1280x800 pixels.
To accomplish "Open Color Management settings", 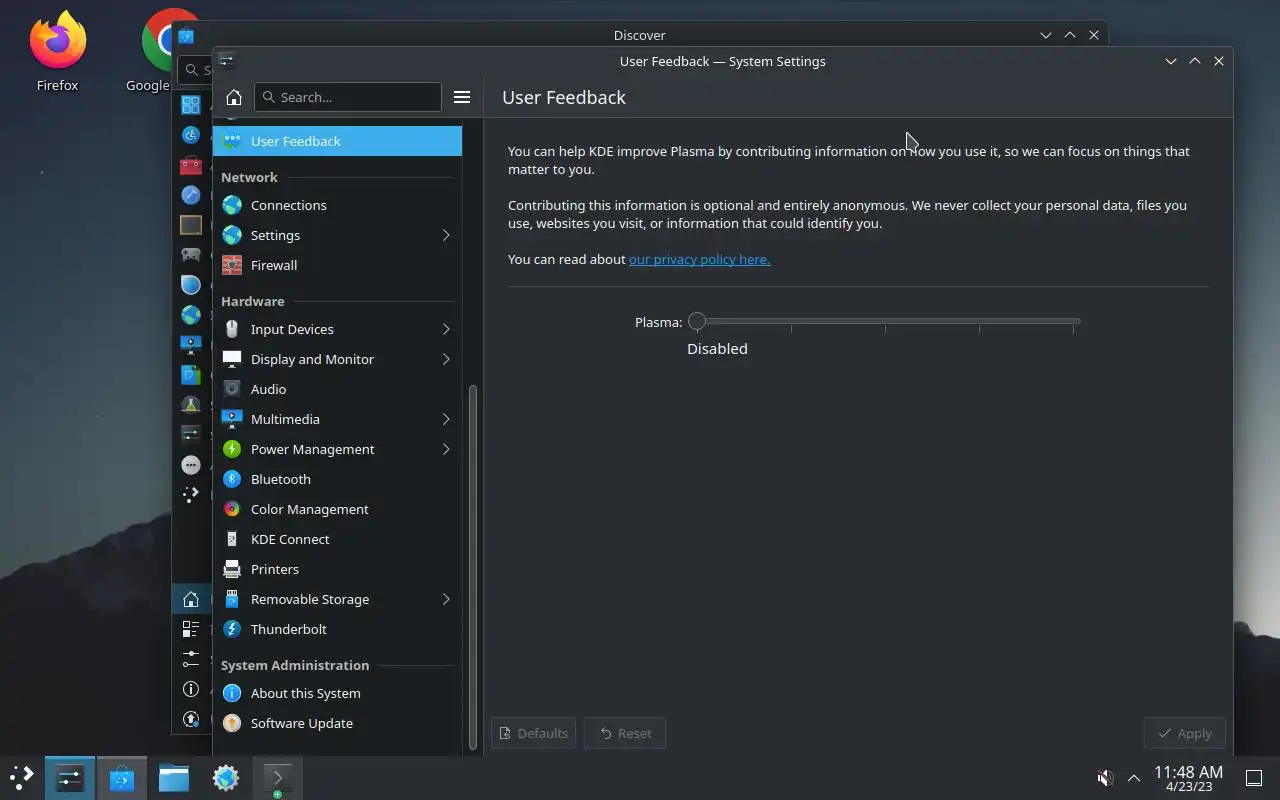I will (337, 509).
